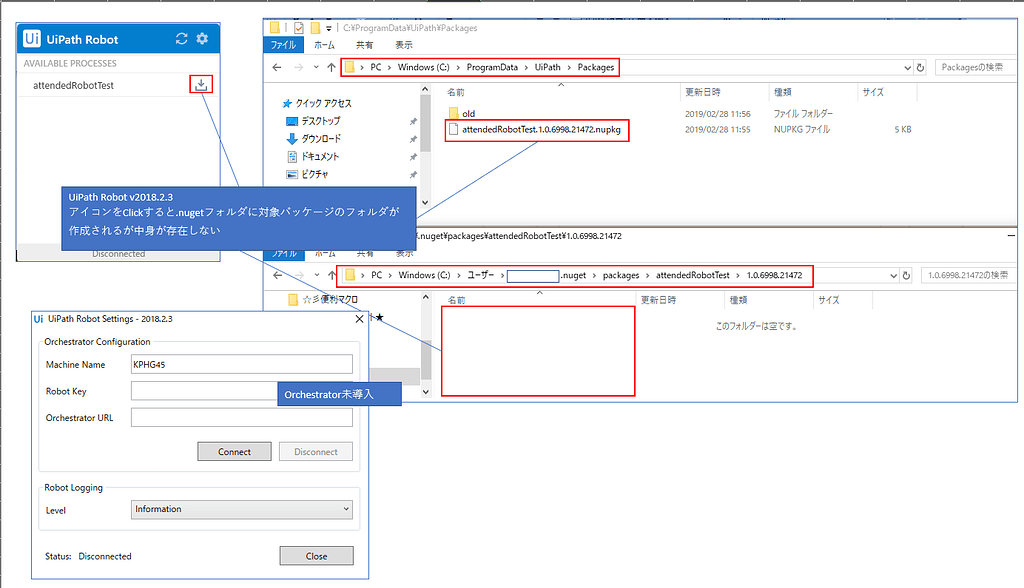This screenshot has height=588, width=1024.
Task: Click the refresh icon in UiPath Robot tray
Action: click(182, 39)
